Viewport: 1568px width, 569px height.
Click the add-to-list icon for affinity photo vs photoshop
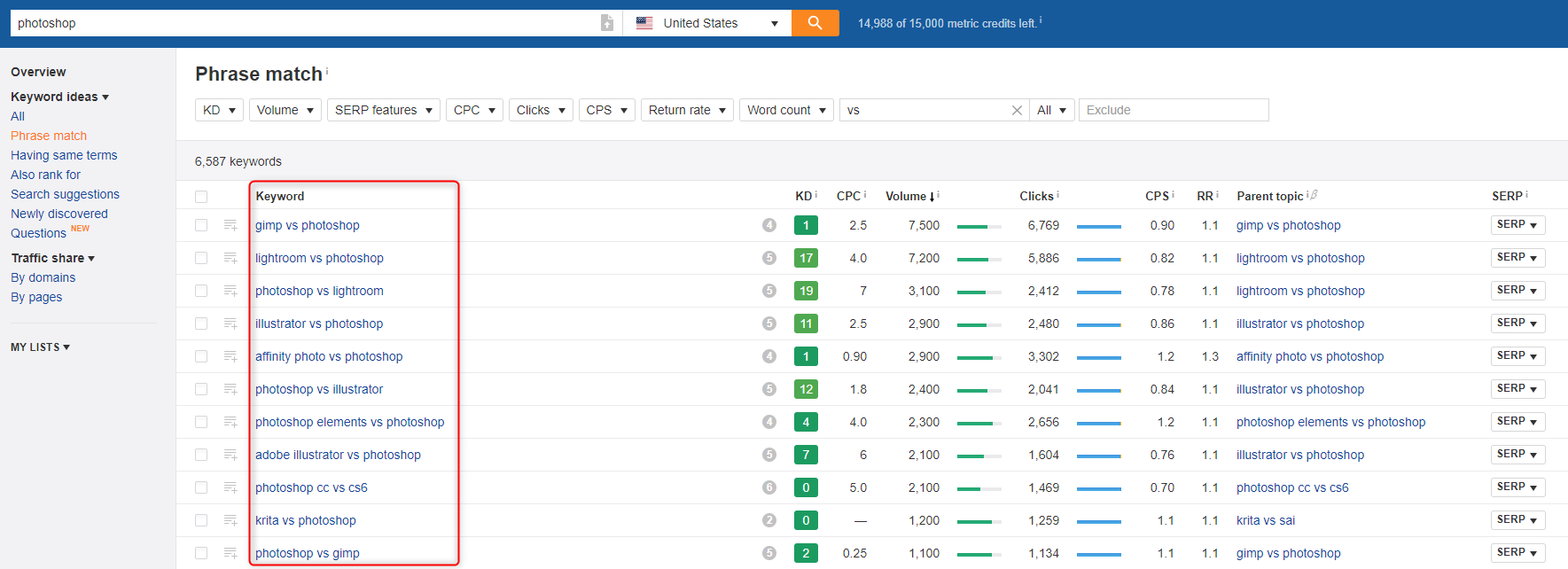pos(230,356)
